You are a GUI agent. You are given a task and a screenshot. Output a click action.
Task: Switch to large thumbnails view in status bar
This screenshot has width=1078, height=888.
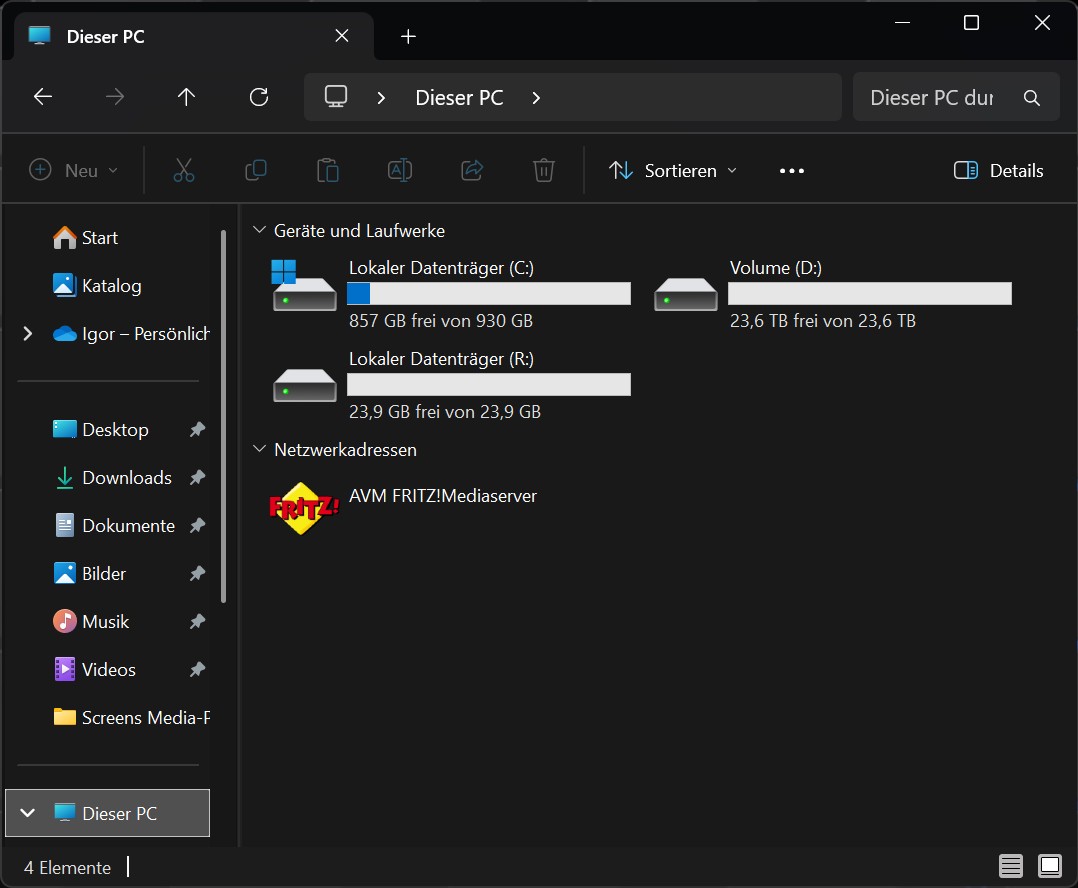[x=1049, y=866]
